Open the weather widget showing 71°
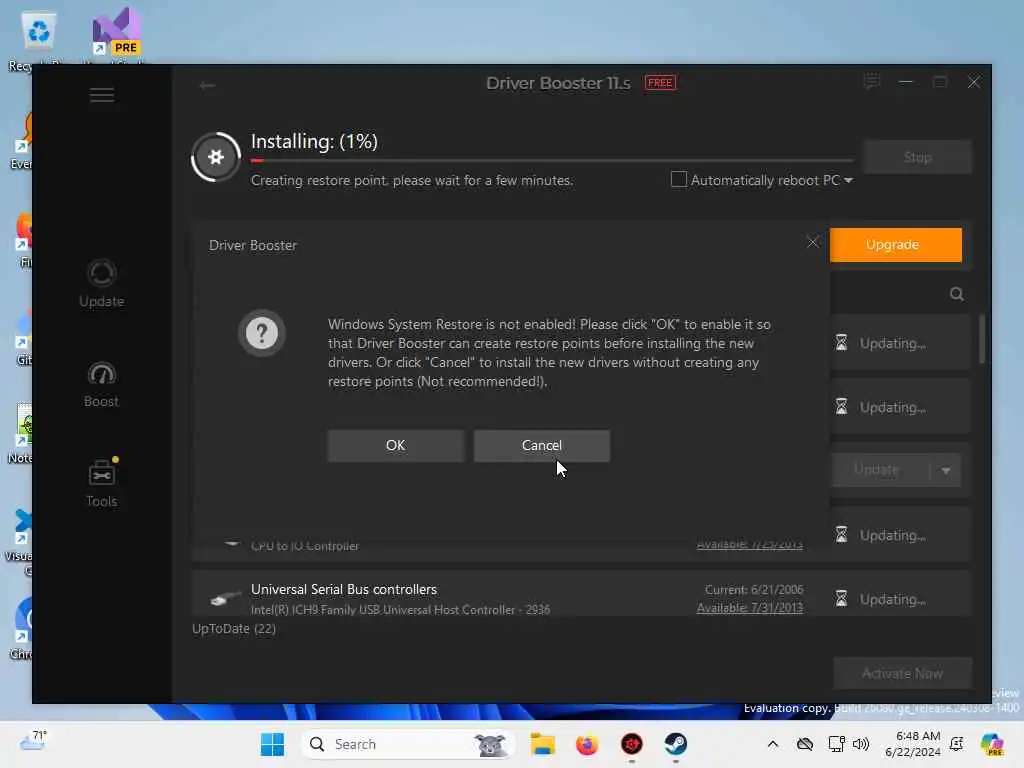 click(x=33, y=741)
